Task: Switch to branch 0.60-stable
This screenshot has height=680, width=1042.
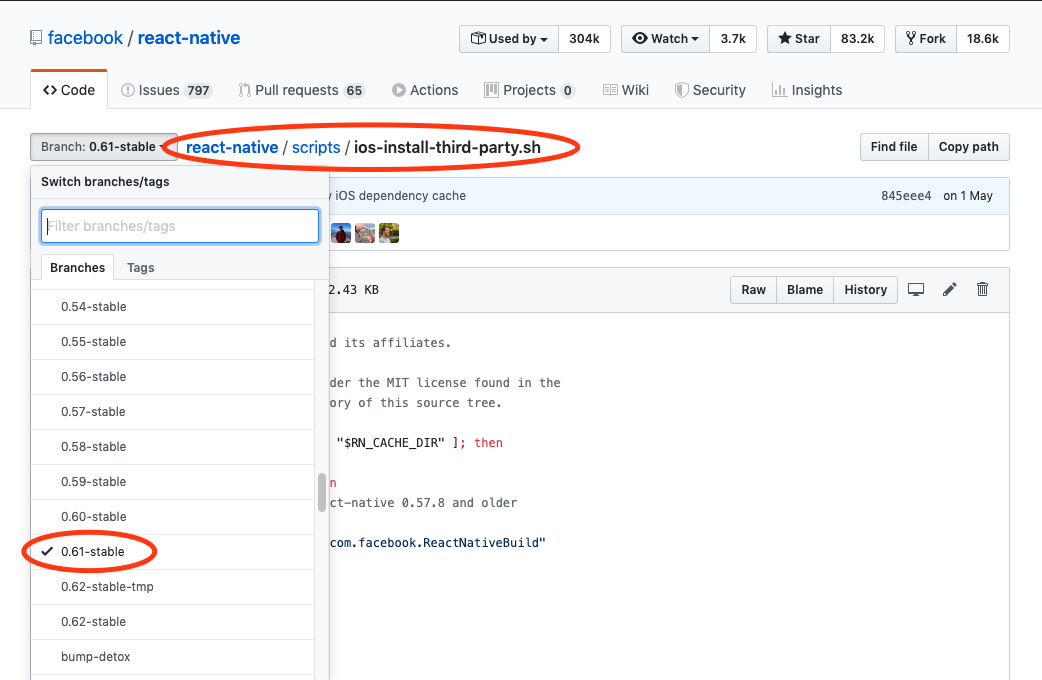Action: click(x=173, y=517)
